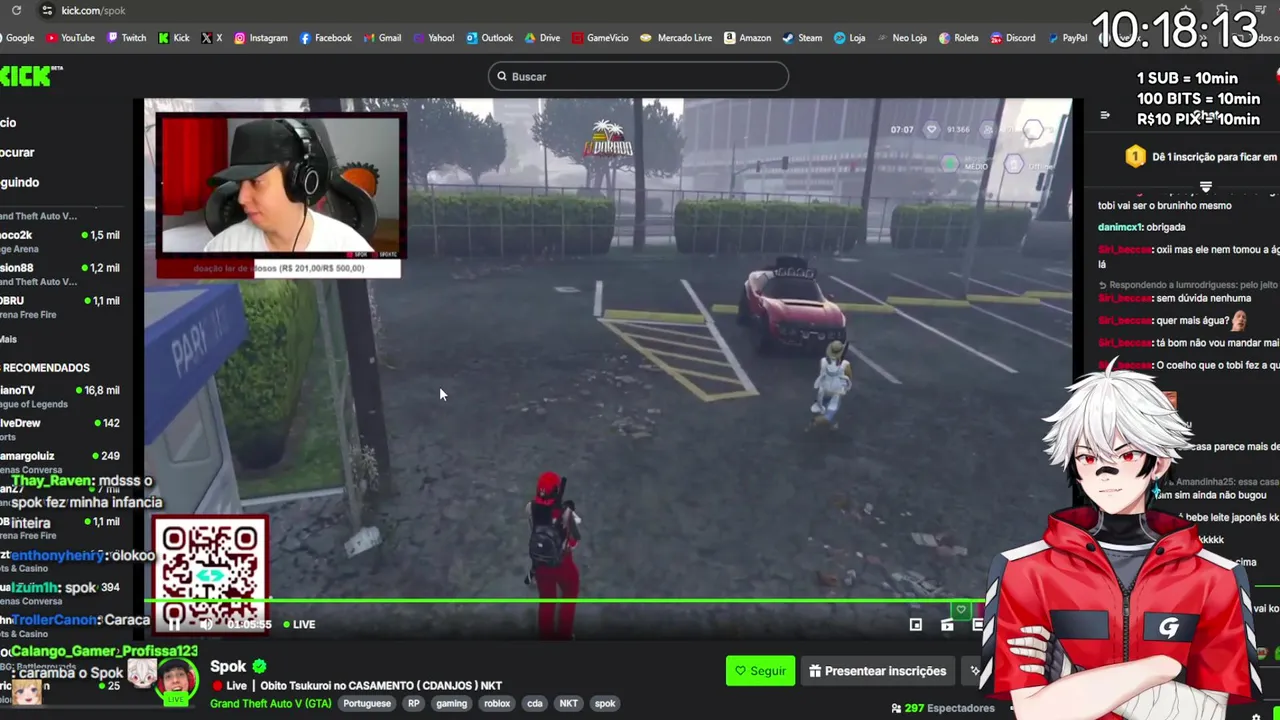This screenshot has width=1280, height=720.
Task: Open the Outlook bookmark
Action: [x=489, y=38]
